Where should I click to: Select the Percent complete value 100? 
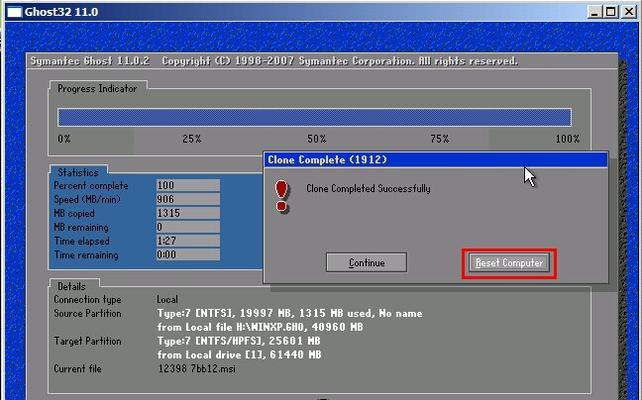pyautogui.click(x=188, y=185)
